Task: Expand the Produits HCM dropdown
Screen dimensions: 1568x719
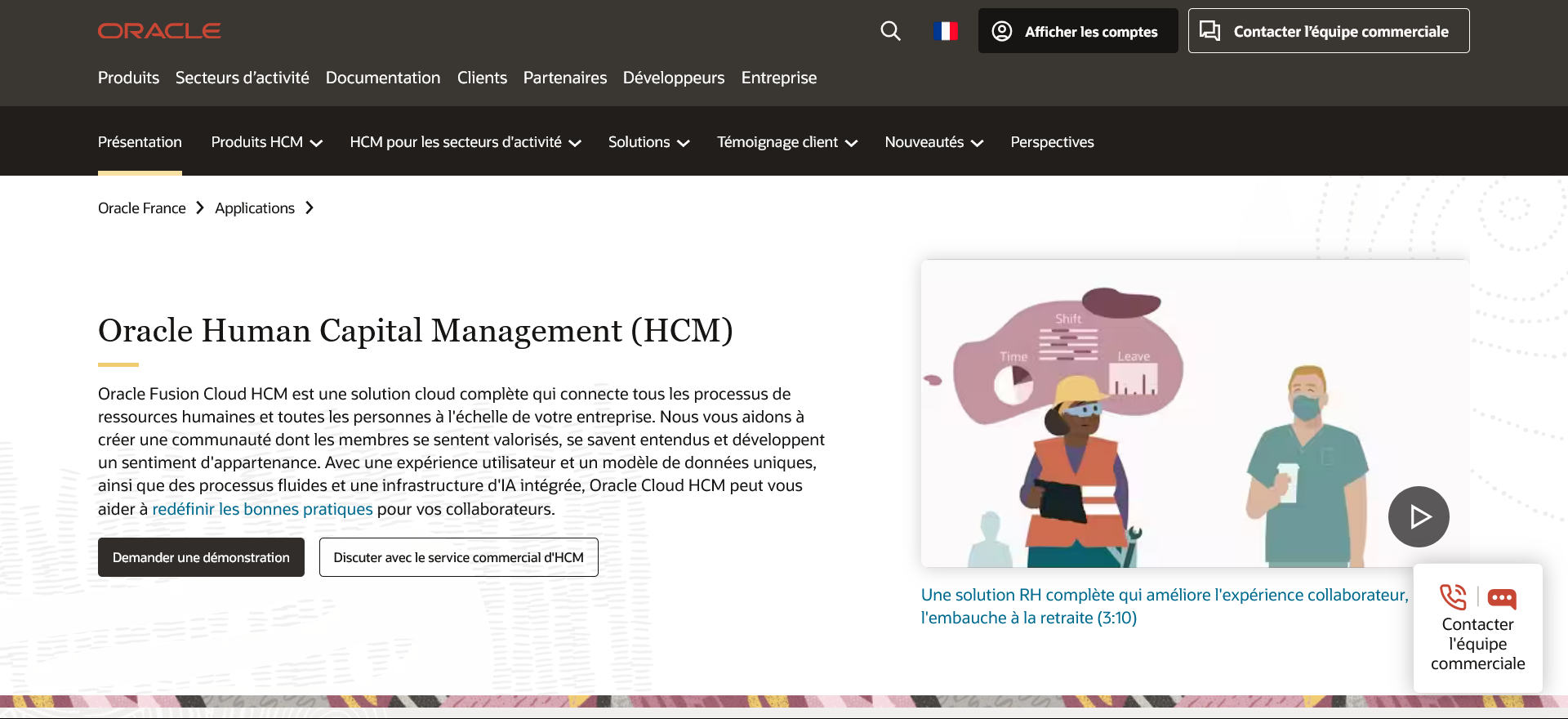Action: [267, 142]
